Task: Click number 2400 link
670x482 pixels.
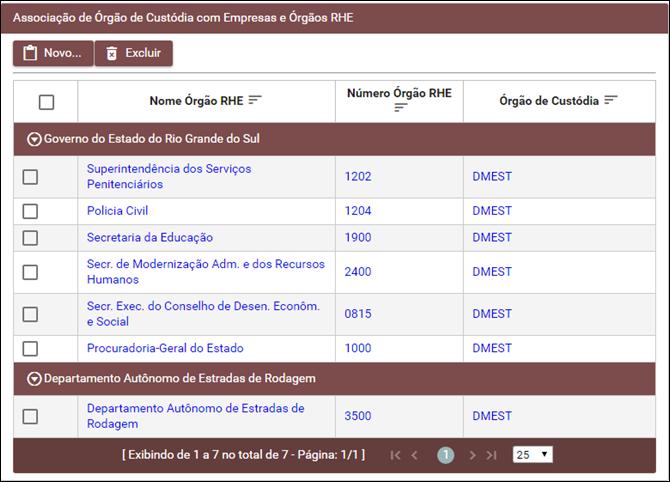Action: [358, 272]
